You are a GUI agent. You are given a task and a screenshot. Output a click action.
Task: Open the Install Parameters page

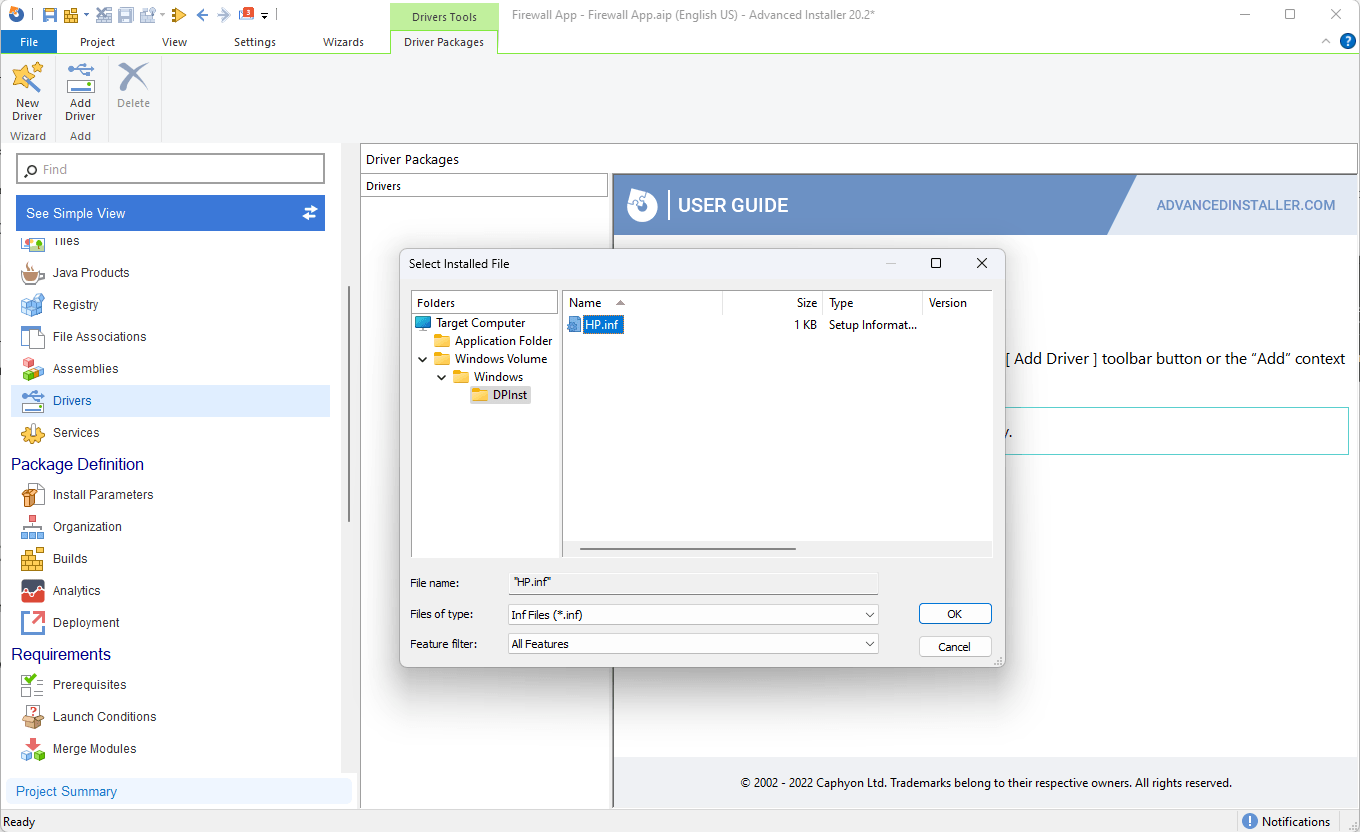click(x=103, y=495)
